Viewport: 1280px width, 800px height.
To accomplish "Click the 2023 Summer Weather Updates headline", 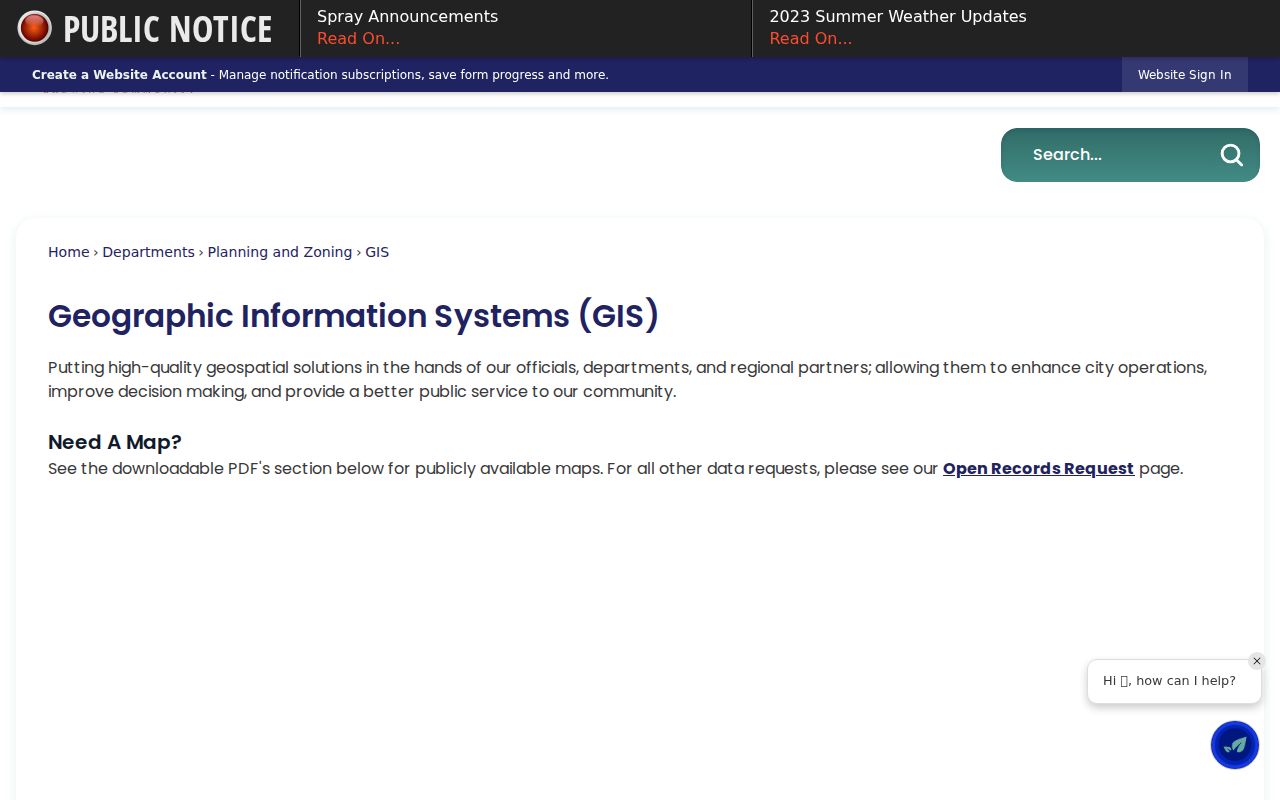I will [898, 17].
